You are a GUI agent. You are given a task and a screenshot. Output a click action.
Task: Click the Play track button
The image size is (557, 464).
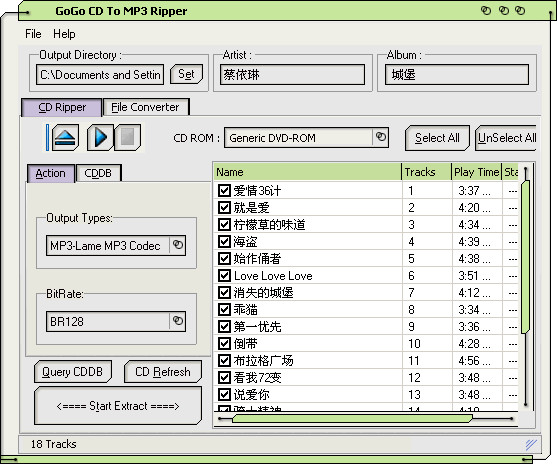(x=100, y=137)
